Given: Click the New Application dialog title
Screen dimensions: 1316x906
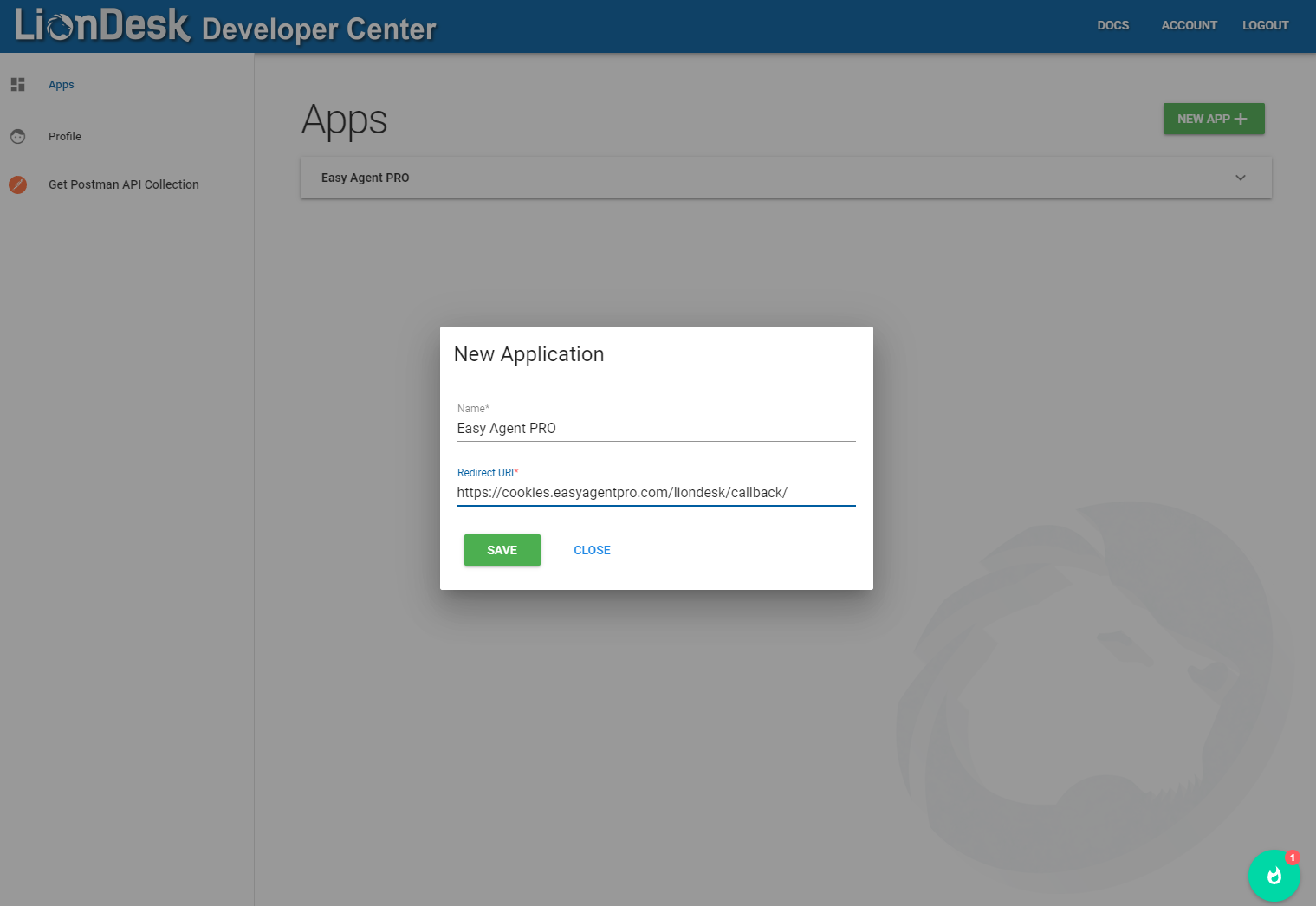Looking at the screenshot, I should (x=529, y=354).
